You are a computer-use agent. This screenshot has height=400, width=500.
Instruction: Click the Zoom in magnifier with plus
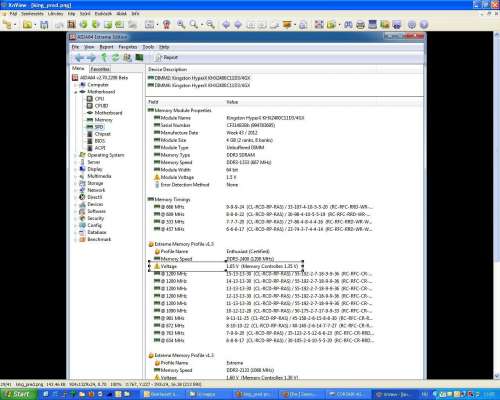[181, 24]
